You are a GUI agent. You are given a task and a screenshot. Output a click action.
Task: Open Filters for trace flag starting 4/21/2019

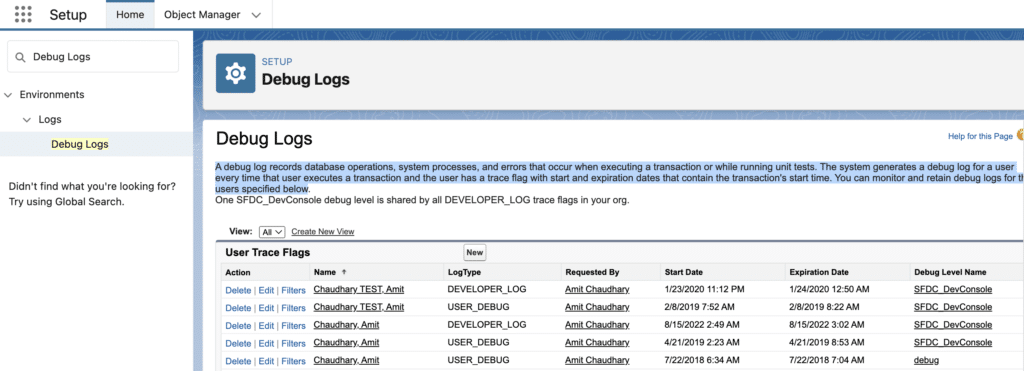293,343
